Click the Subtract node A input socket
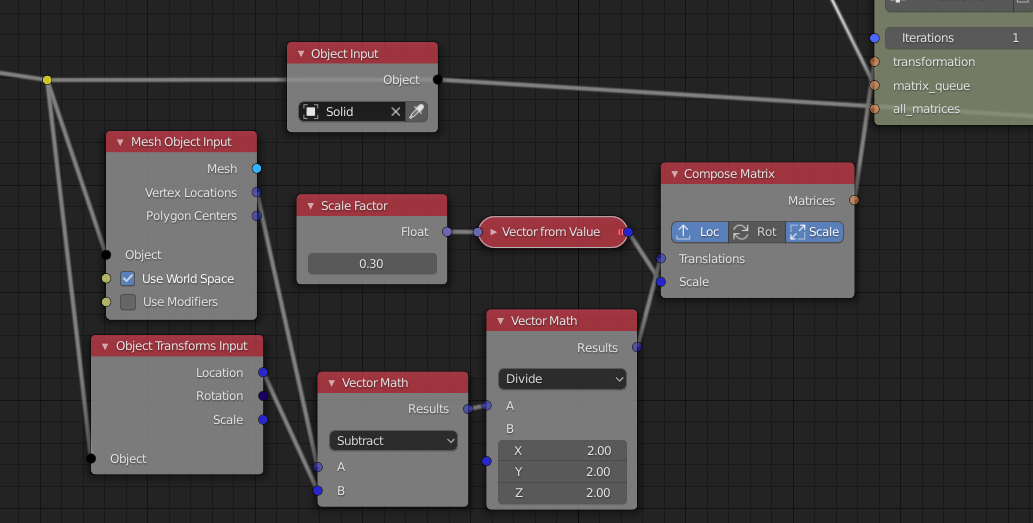1033x523 pixels. pyautogui.click(x=318, y=467)
